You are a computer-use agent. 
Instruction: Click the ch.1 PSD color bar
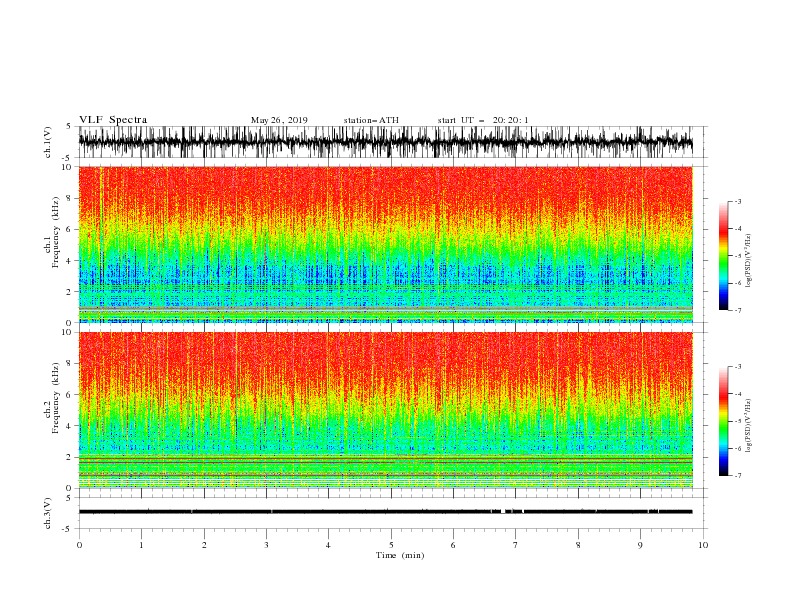724,256
